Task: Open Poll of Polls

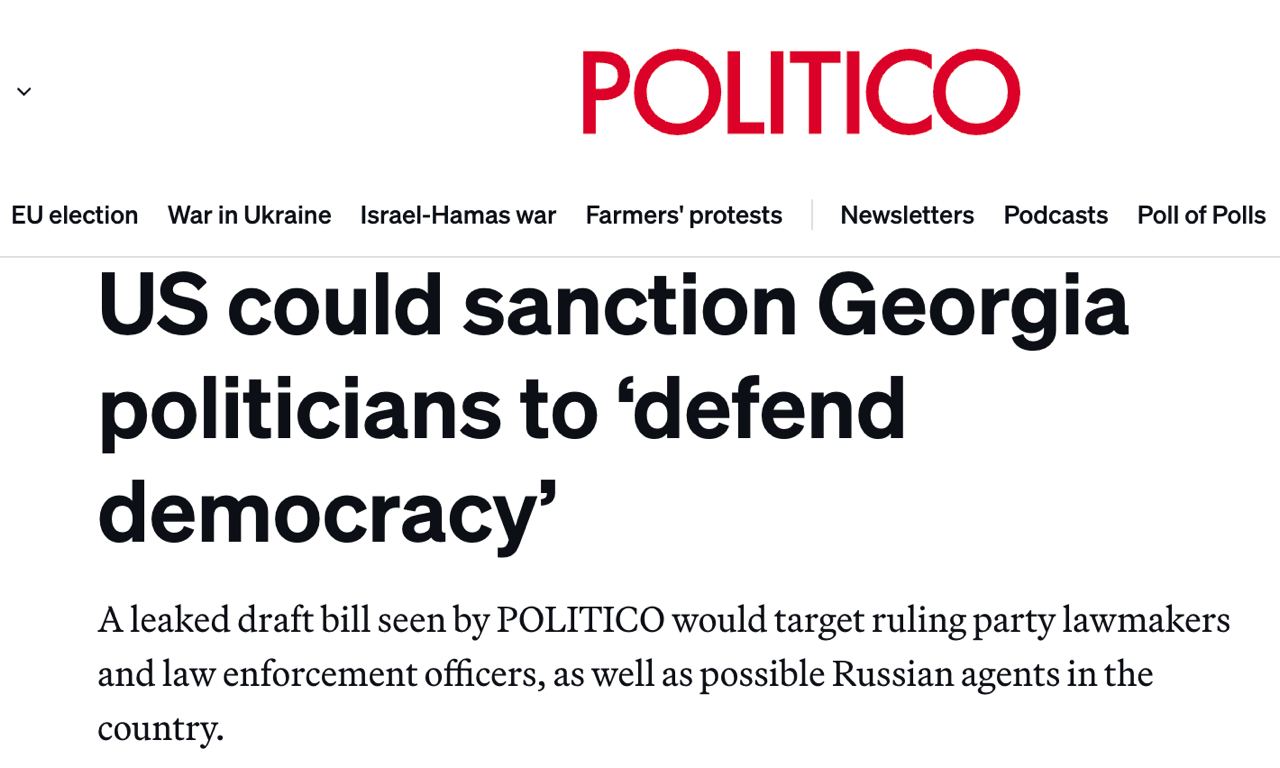Action: (1201, 215)
